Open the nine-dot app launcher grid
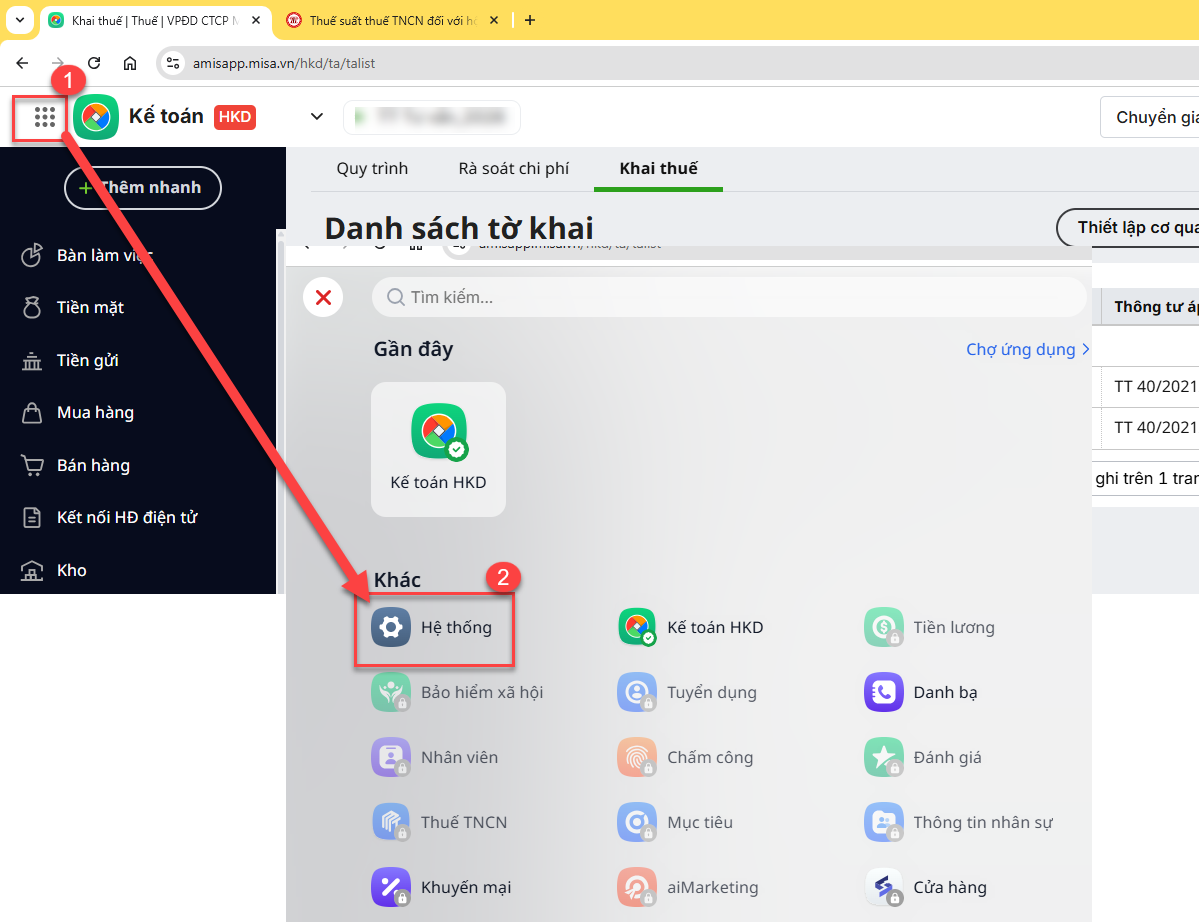 [44, 117]
